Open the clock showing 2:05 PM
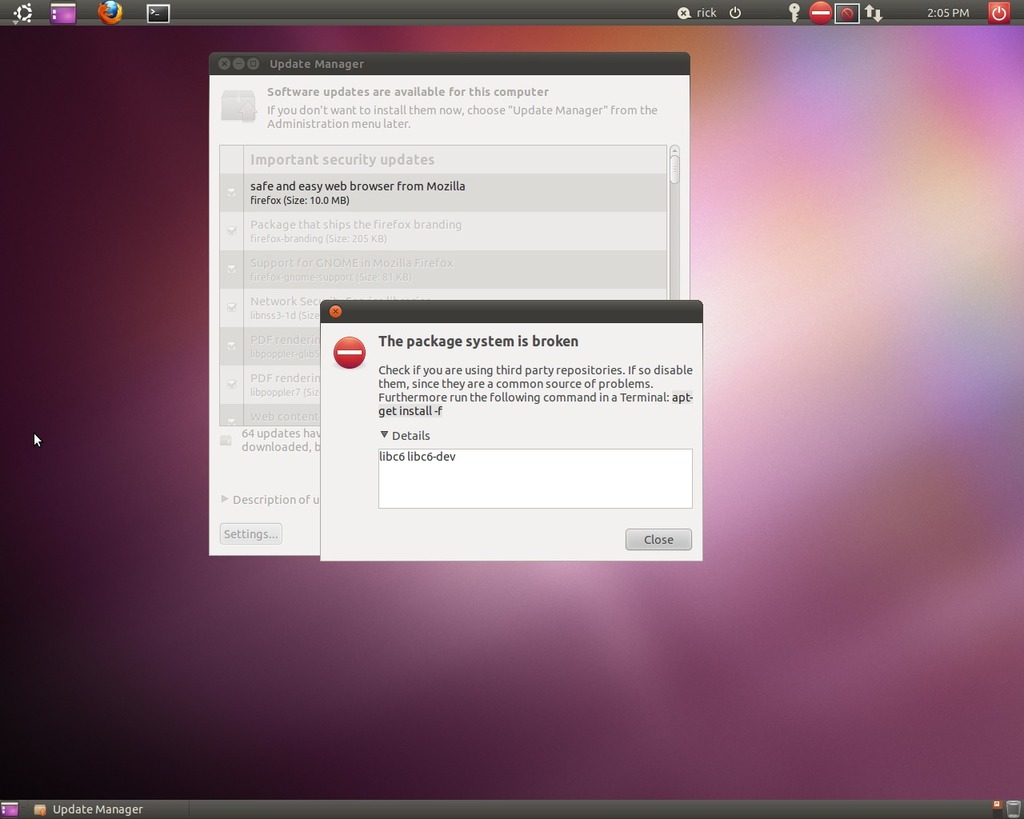The image size is (1024, 819). (948, 13)
